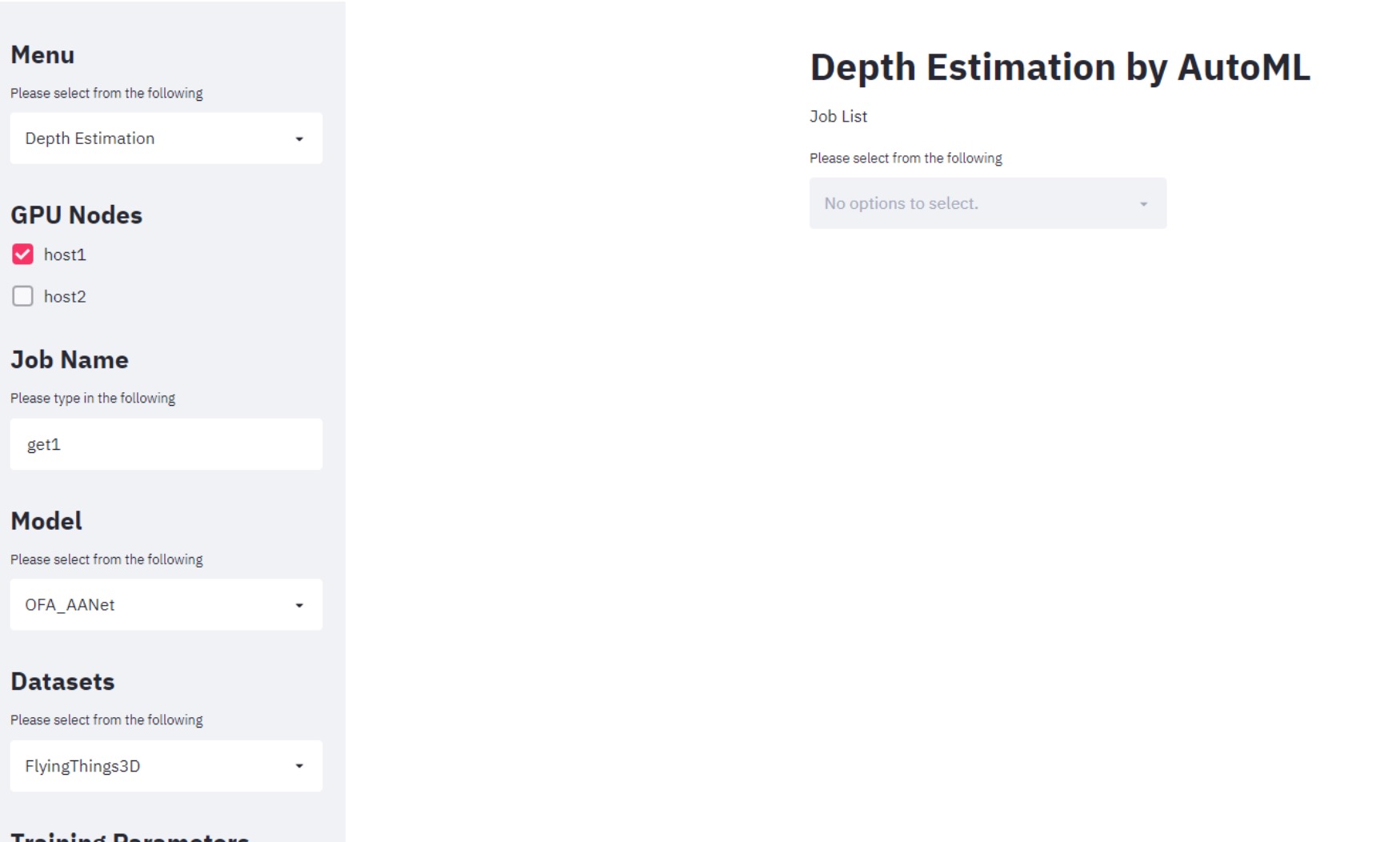Click the 'Depth Estimation by AutoML' title
The height and width of the screenshot is (842, 1400).
pyautogui.click(x=1060, y=67)
